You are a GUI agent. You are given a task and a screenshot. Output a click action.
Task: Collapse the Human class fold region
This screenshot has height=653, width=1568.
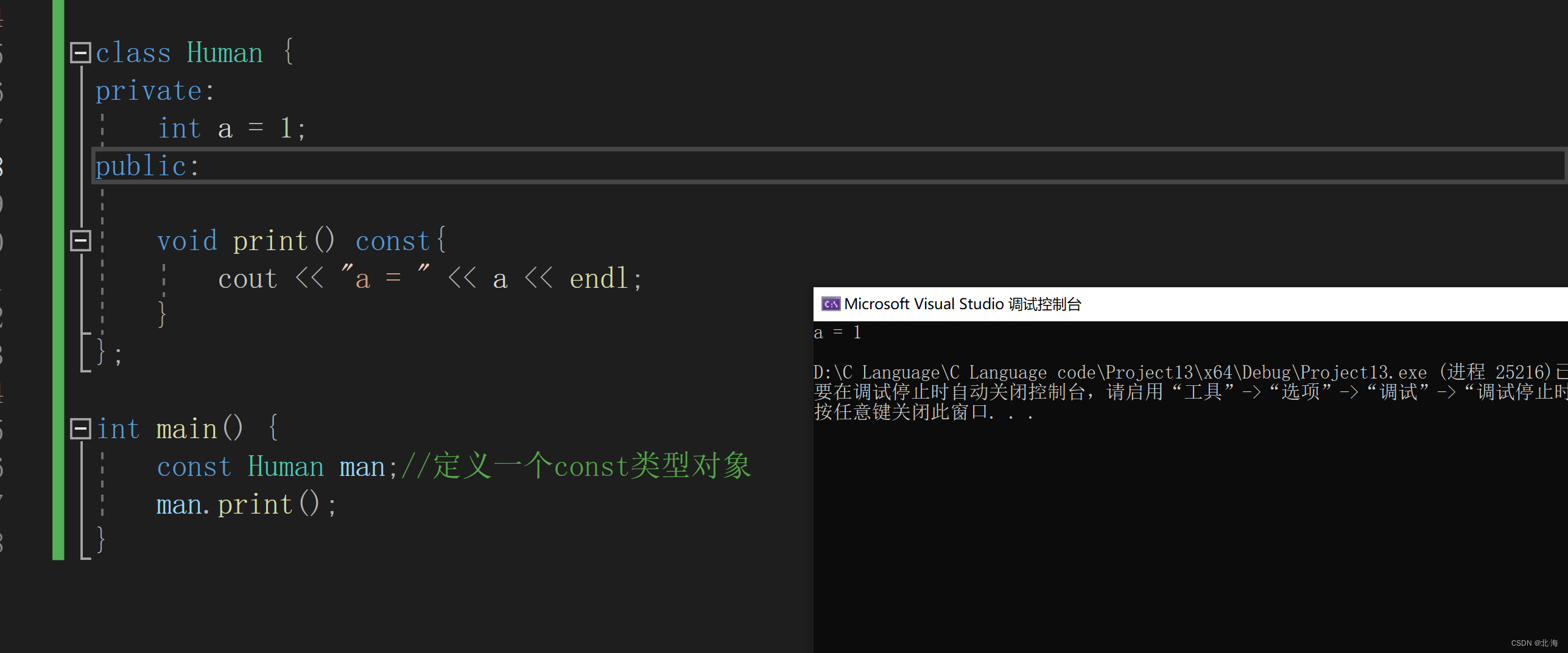click(80, 52)
